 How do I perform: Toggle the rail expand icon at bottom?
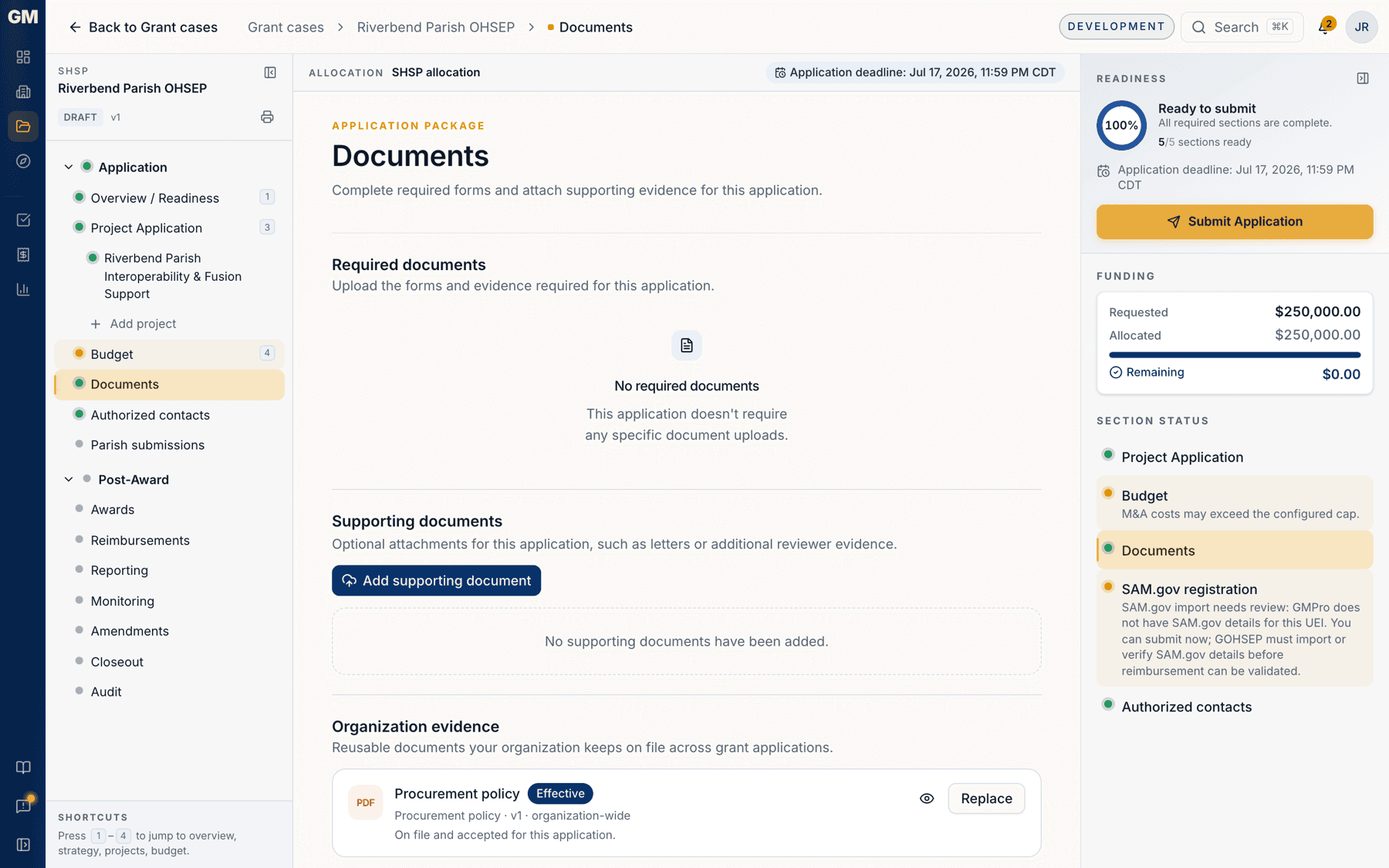23,845
